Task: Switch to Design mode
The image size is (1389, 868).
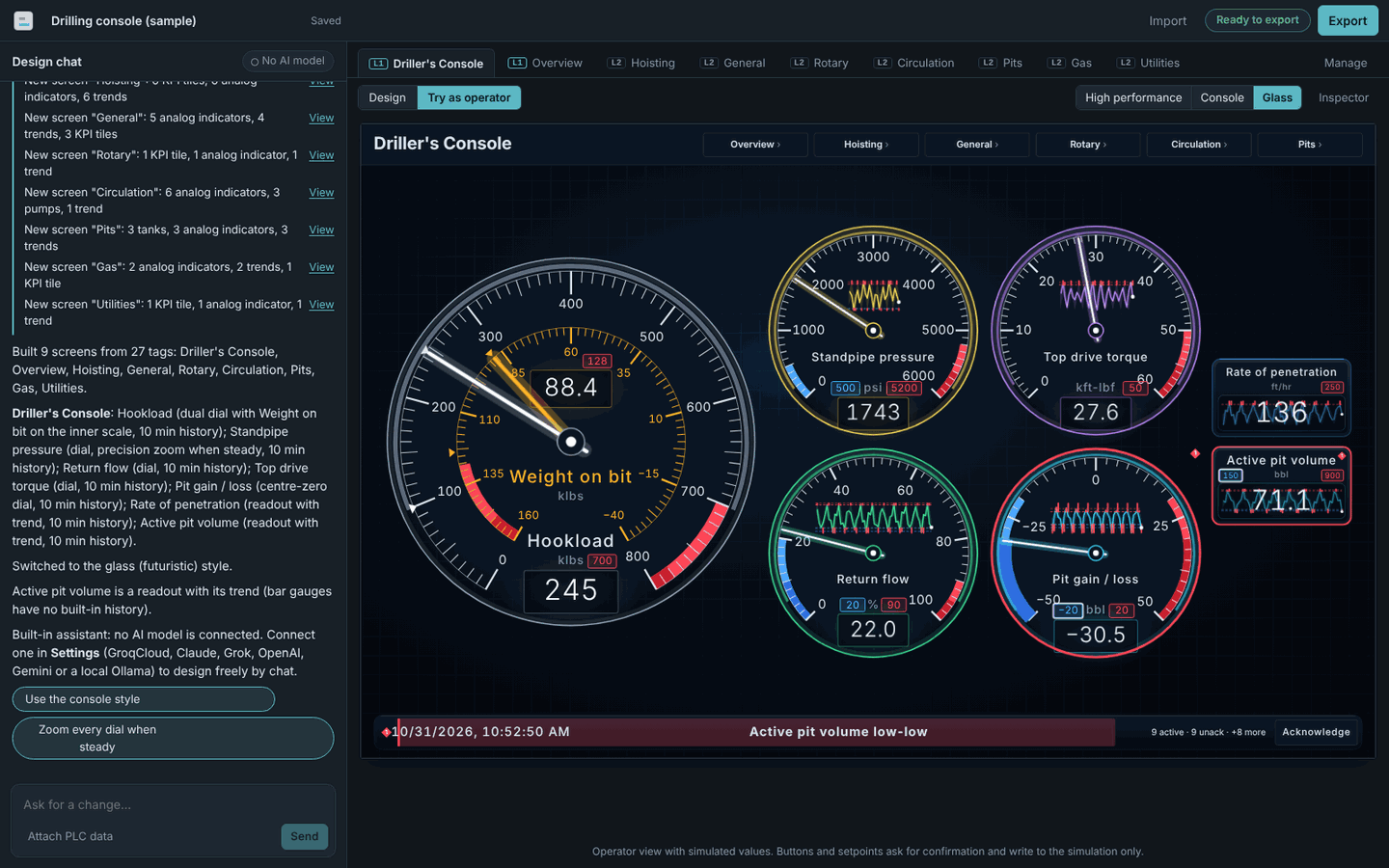Action: [387, 97]
